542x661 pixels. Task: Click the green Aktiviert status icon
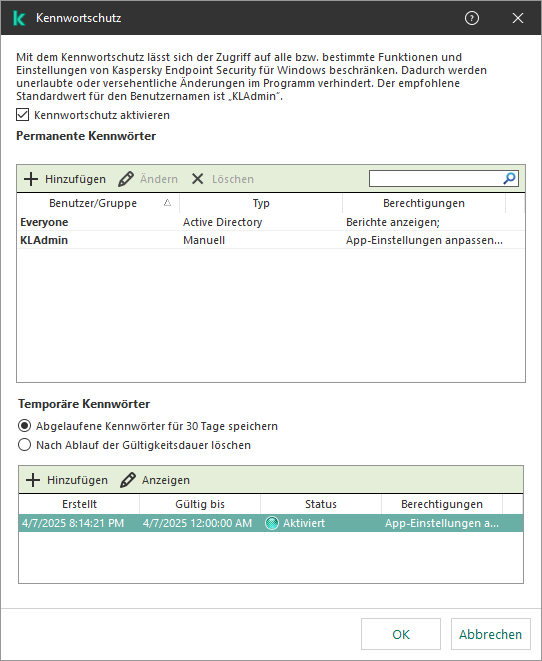point(272,523)
